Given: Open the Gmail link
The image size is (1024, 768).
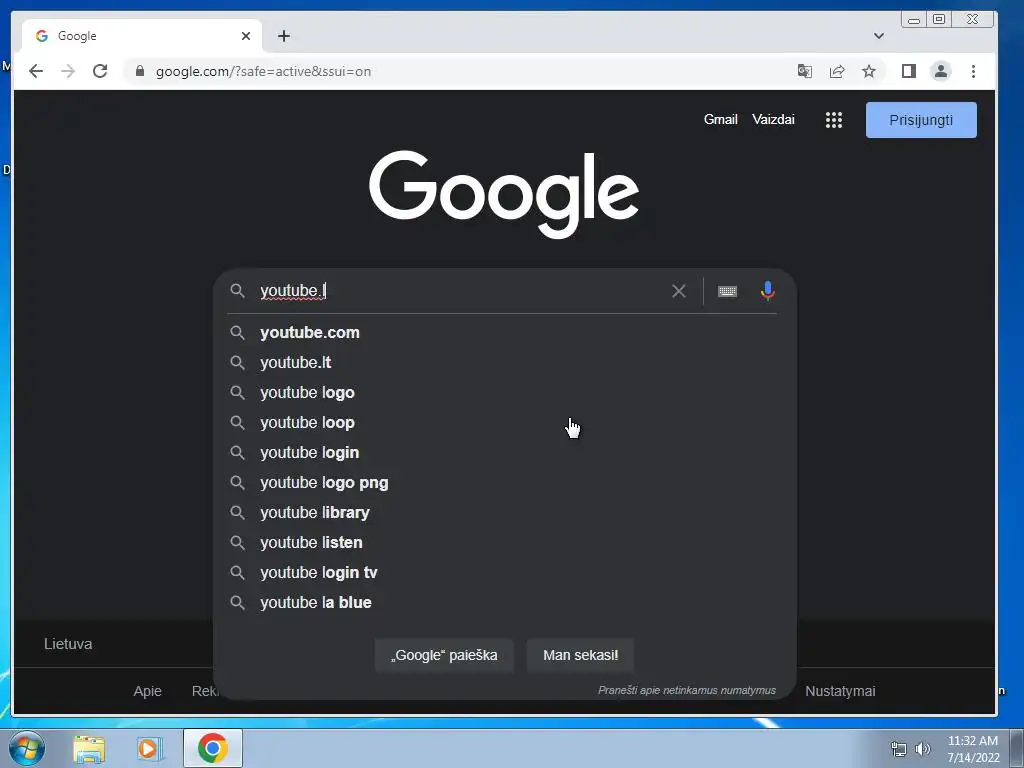Looking at the screenshot, I should coord(720,120).
